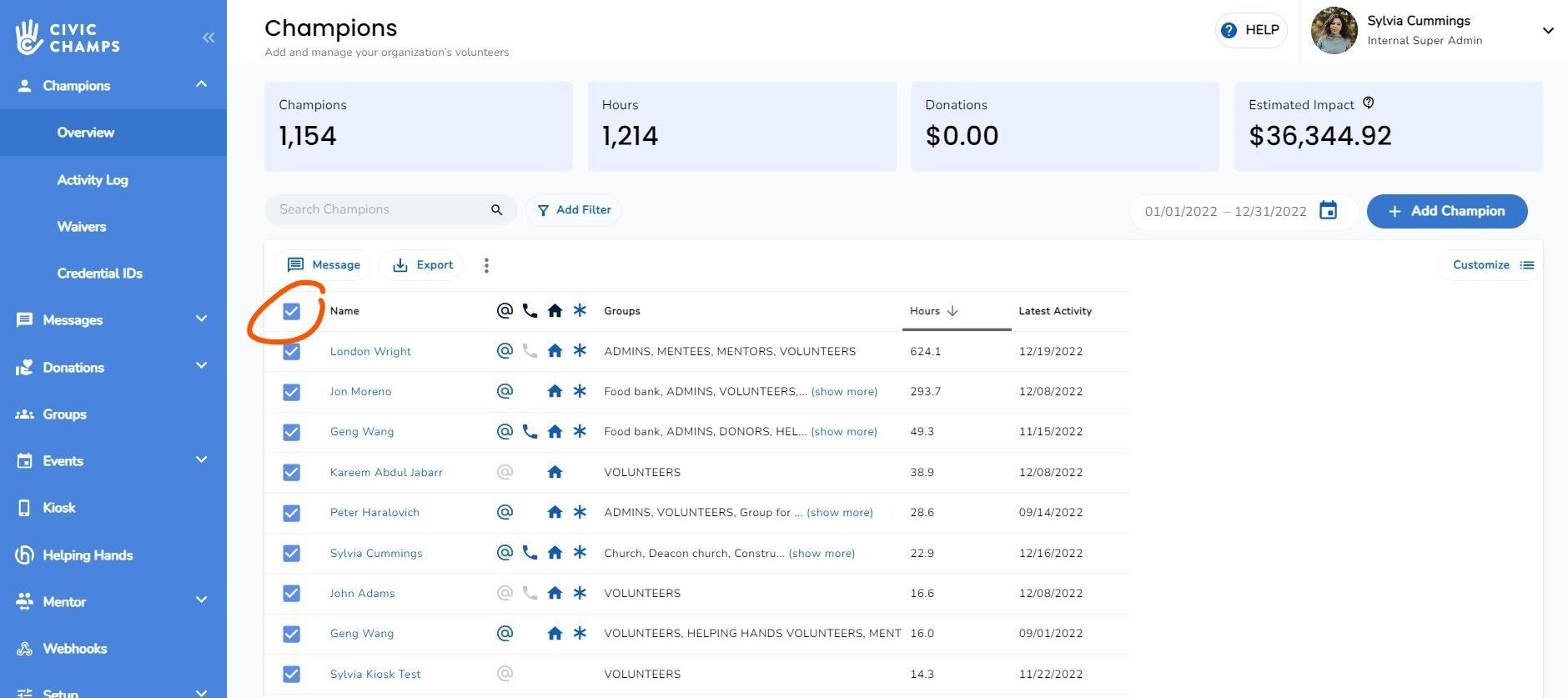Uncheck the select-all header checkbox
Image resolution: width=1568 pixels, height=698 pixels.
click(x=291, y=312)
